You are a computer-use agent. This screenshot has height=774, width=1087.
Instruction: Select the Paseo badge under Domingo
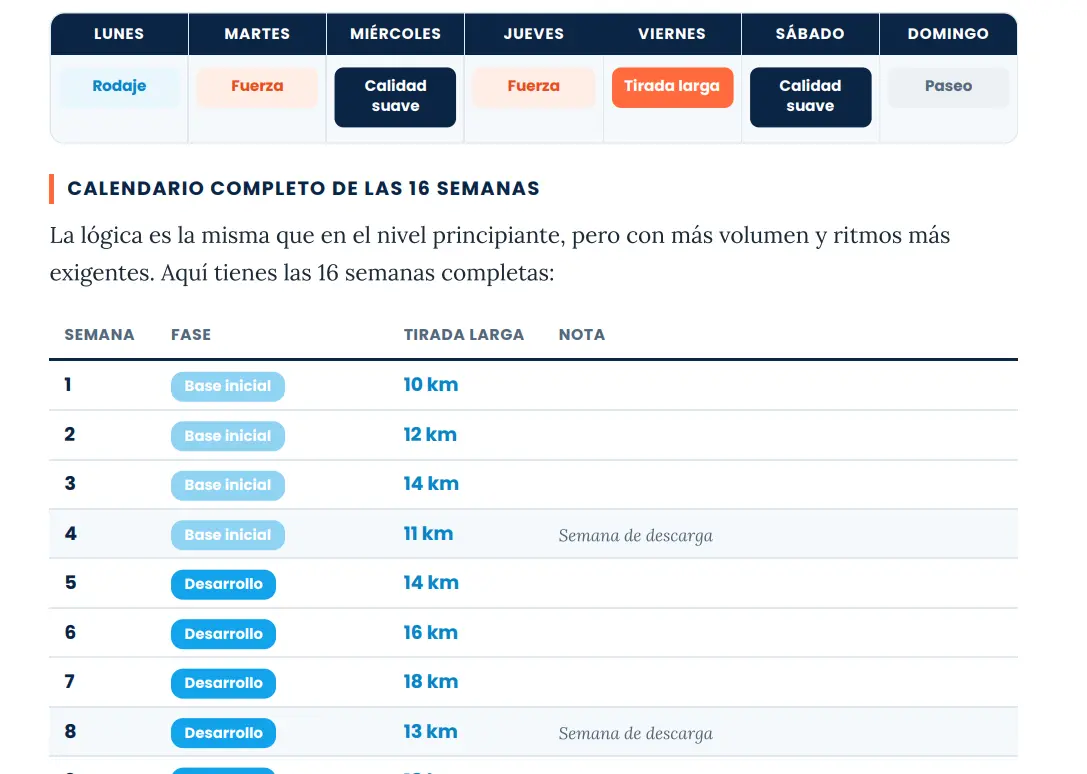[948, 87]
